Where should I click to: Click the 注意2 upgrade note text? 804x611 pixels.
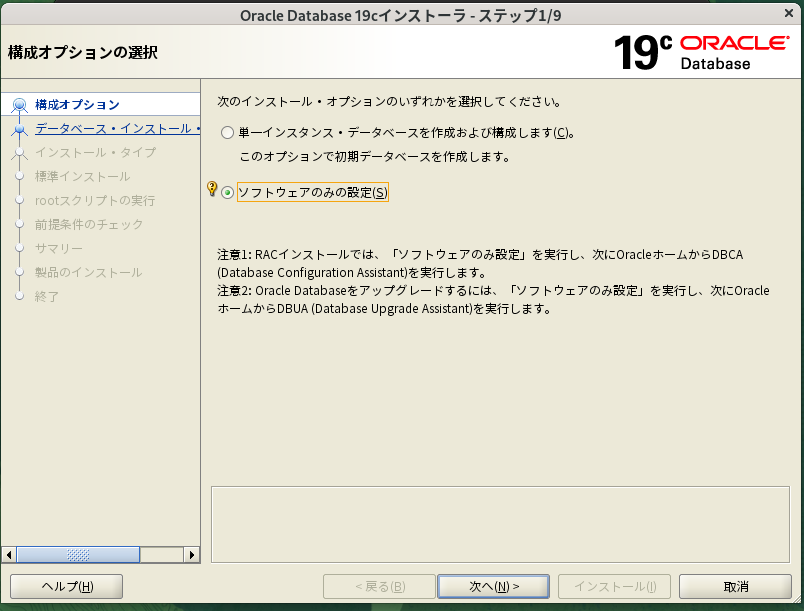click(x=493, y=300)
